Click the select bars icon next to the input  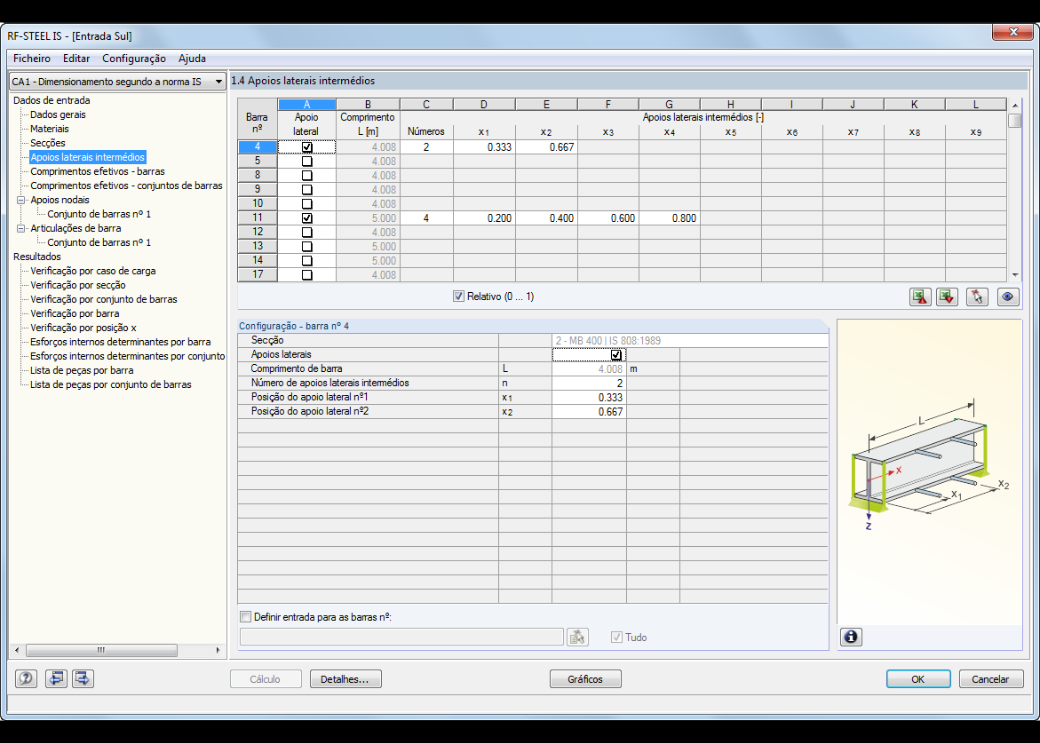coord(578,637)
